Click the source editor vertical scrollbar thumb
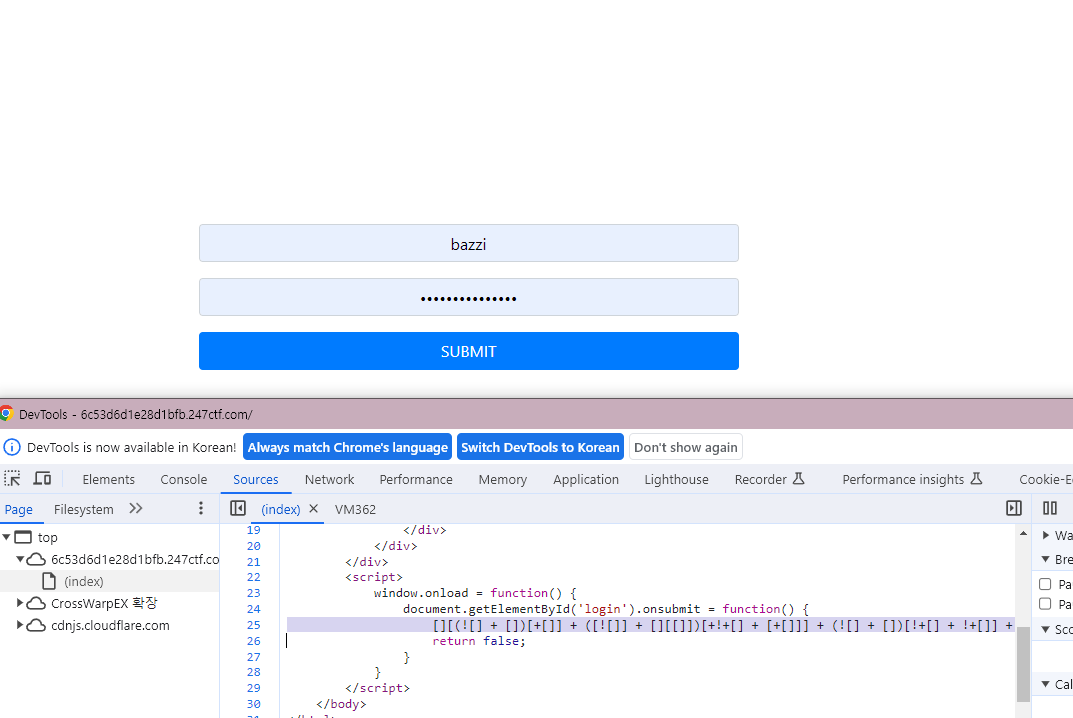 (1023, 664)
